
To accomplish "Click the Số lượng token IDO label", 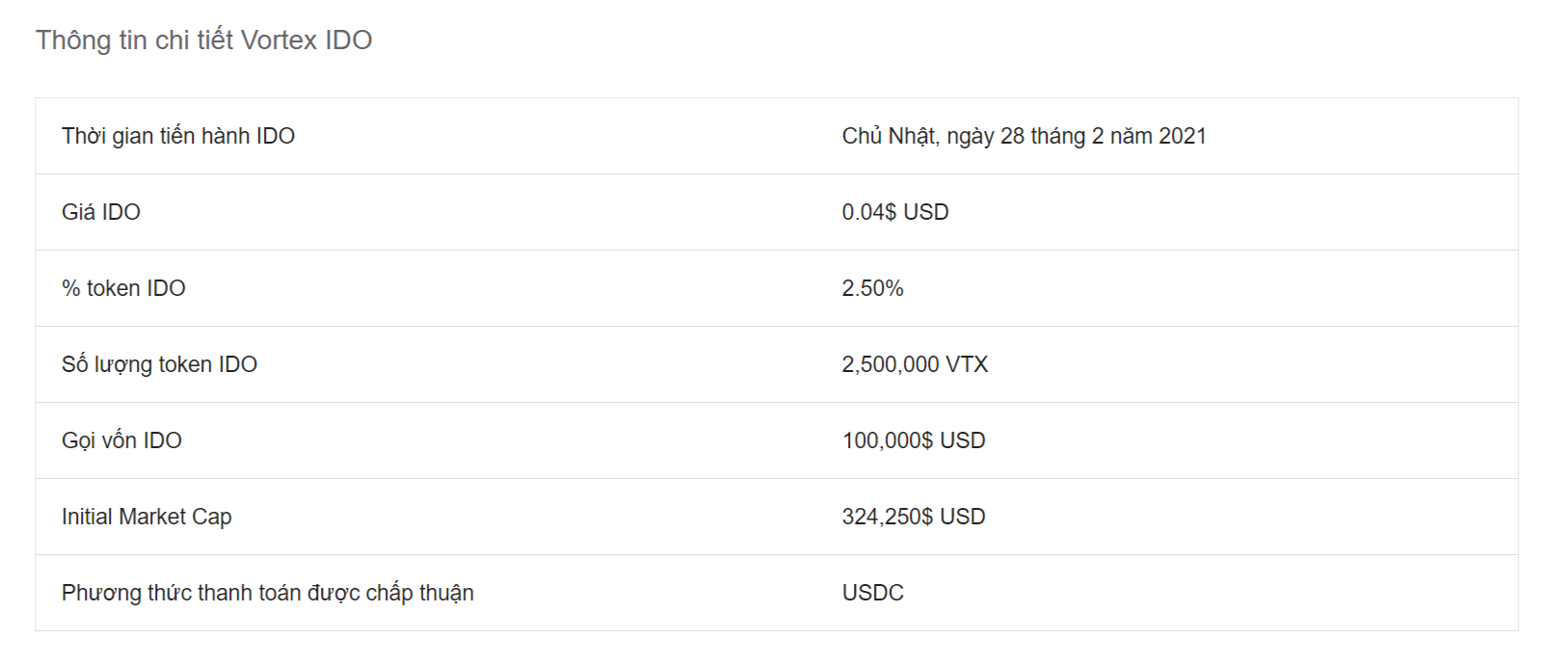I will [159, 364].
